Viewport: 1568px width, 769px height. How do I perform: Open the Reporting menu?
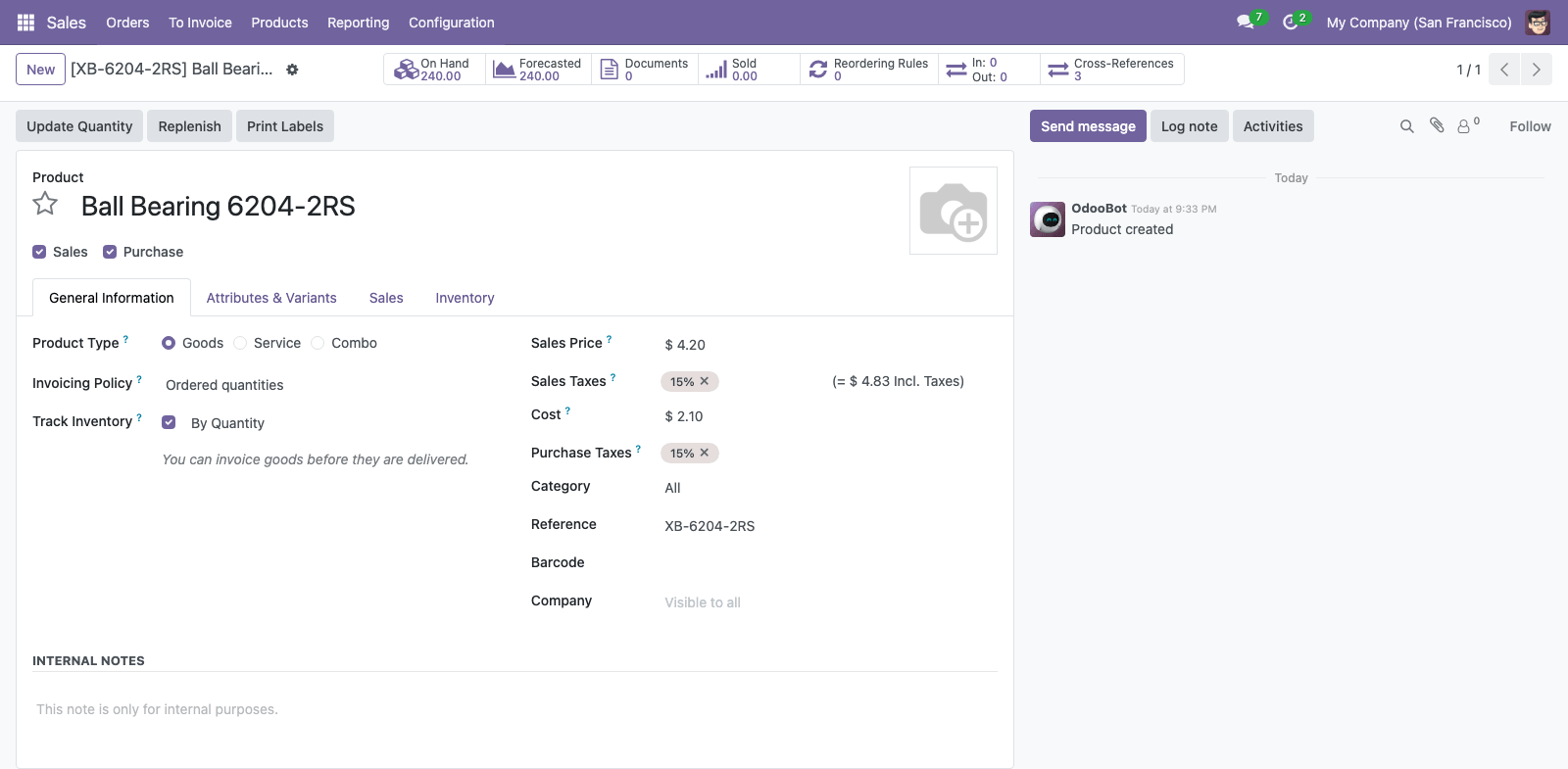click(359, 23)
